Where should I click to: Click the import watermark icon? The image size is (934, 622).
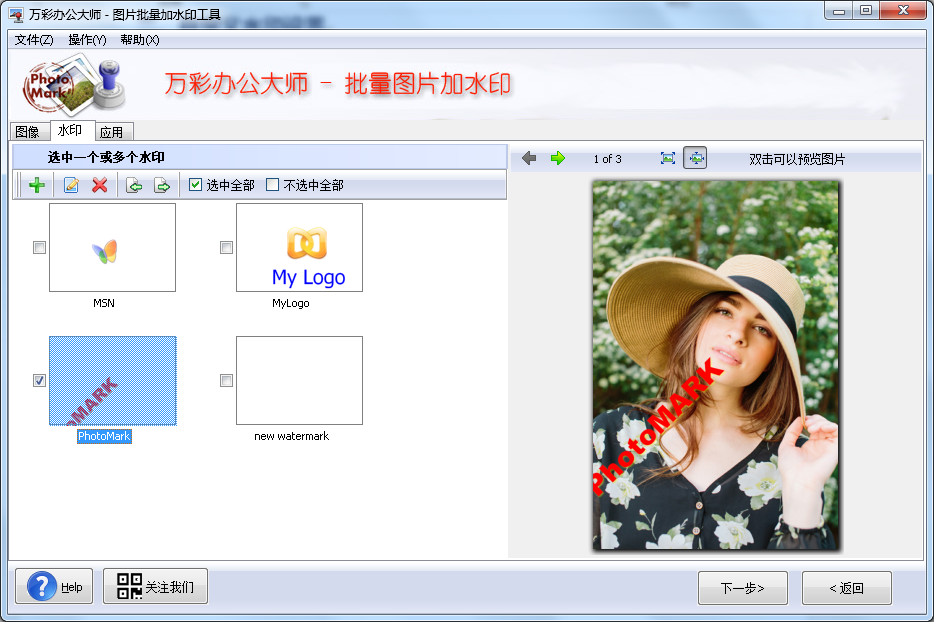point(134,185)
